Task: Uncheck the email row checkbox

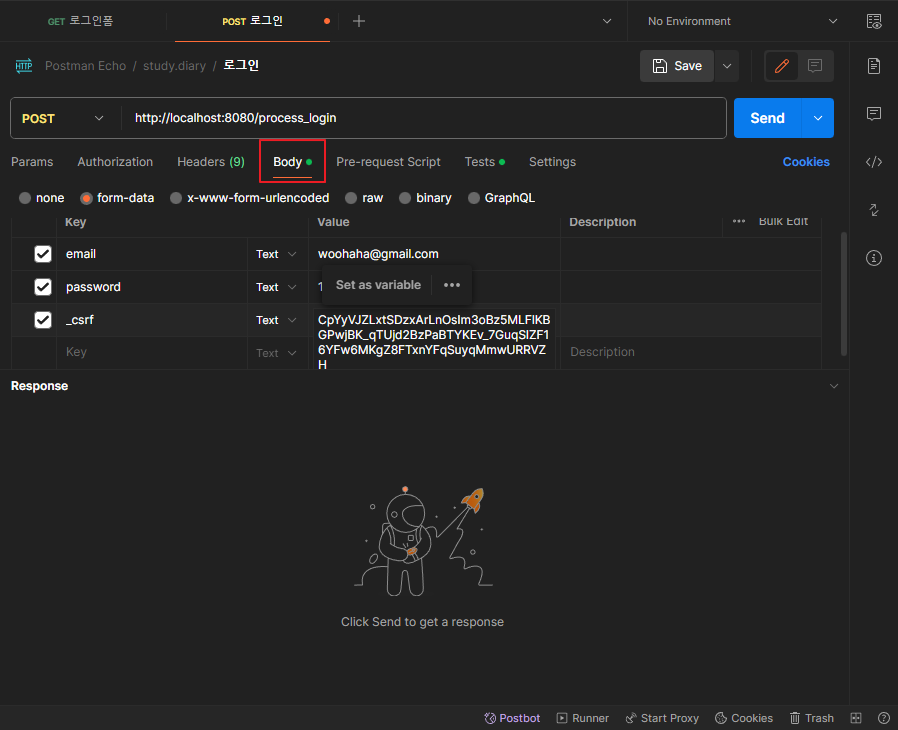Action: tap(43, 254)
